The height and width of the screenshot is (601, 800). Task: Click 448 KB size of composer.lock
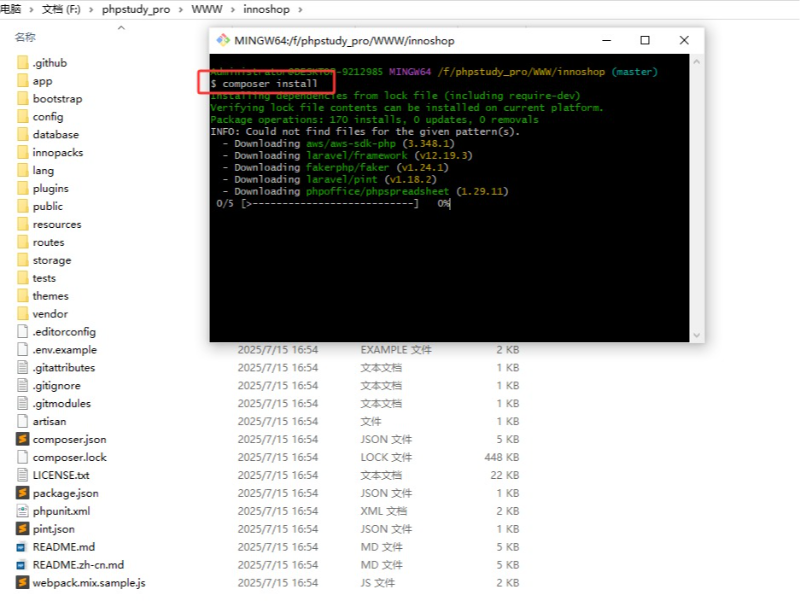502,457
